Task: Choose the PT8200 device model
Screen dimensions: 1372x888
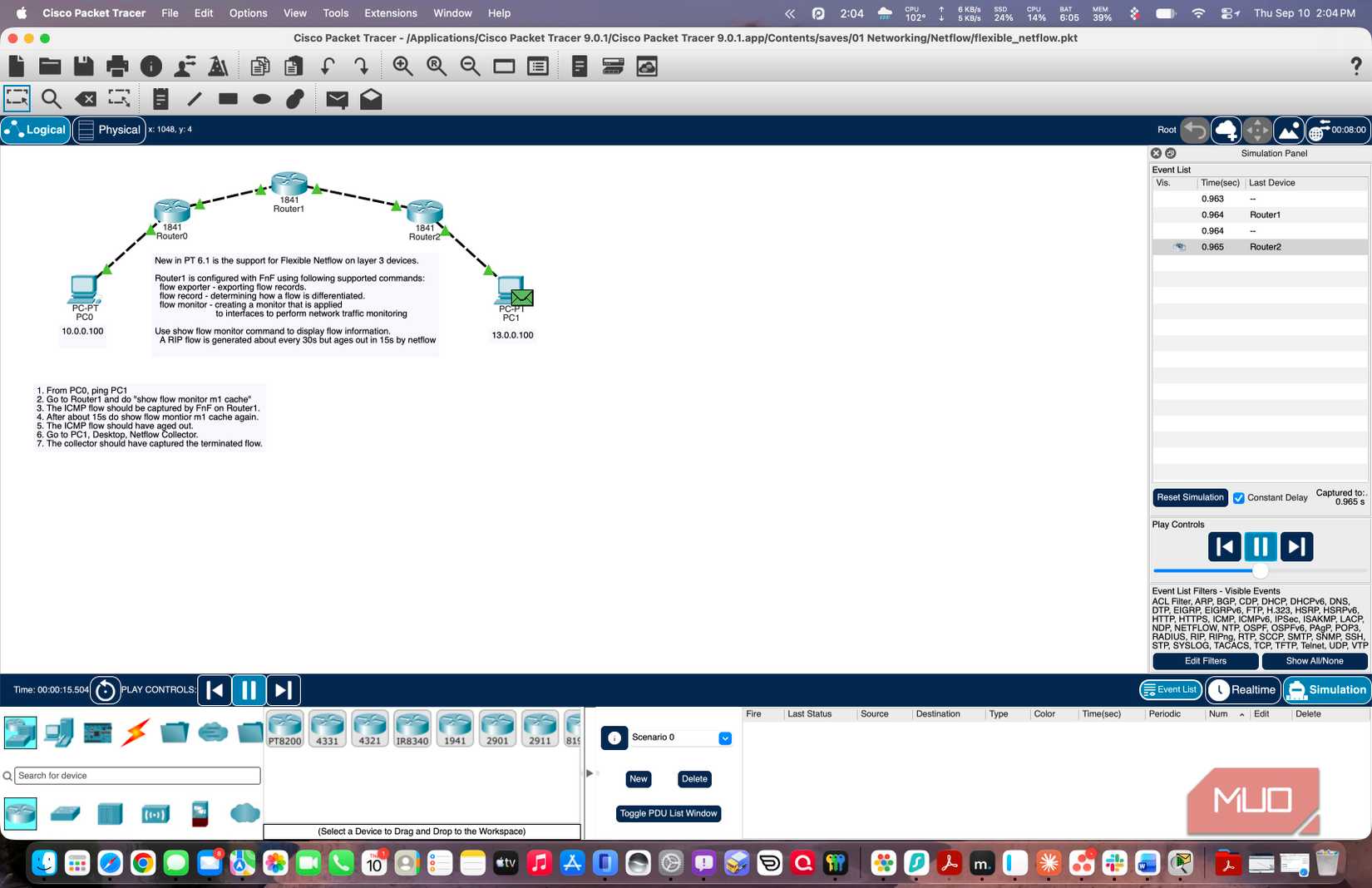Action: (285, 728)
